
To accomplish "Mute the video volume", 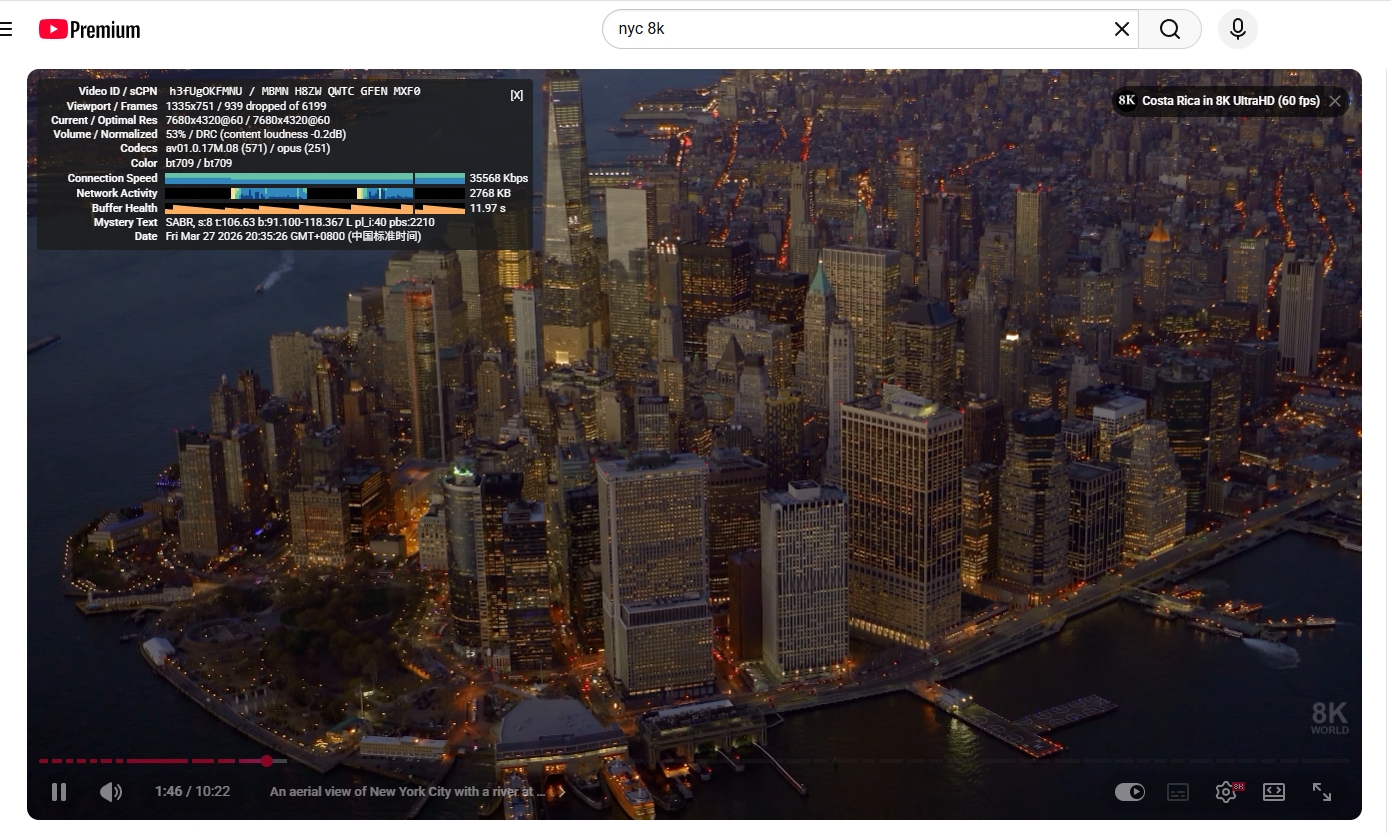I will click(111, 792).
